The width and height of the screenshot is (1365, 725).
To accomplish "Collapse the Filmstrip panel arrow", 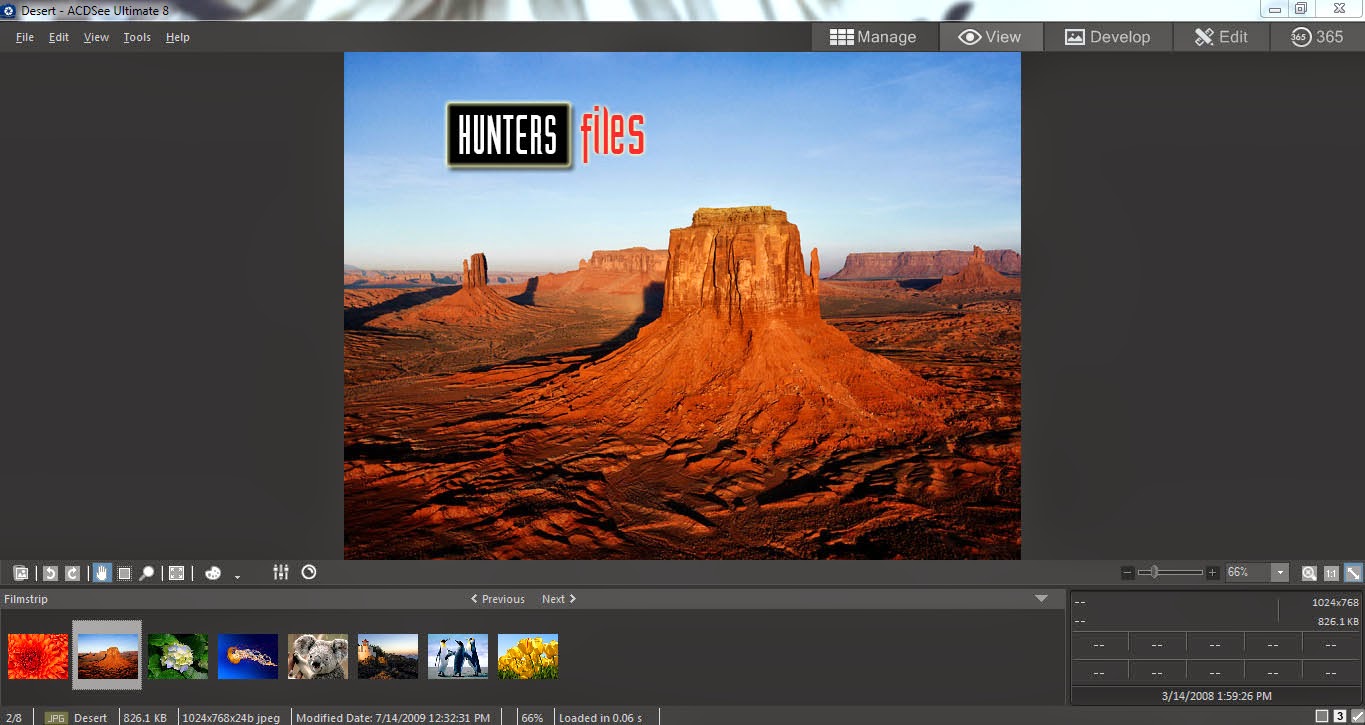I will point(1042,599).
